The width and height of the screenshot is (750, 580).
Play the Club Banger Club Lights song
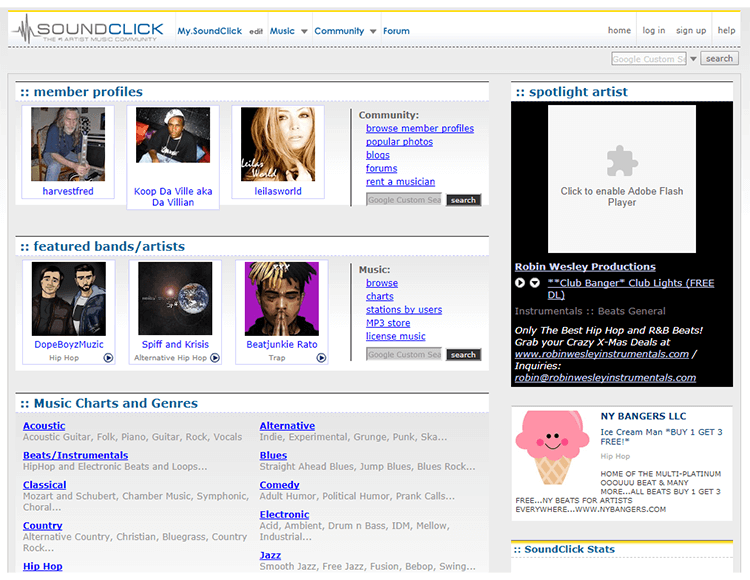(x=520, y=283)
